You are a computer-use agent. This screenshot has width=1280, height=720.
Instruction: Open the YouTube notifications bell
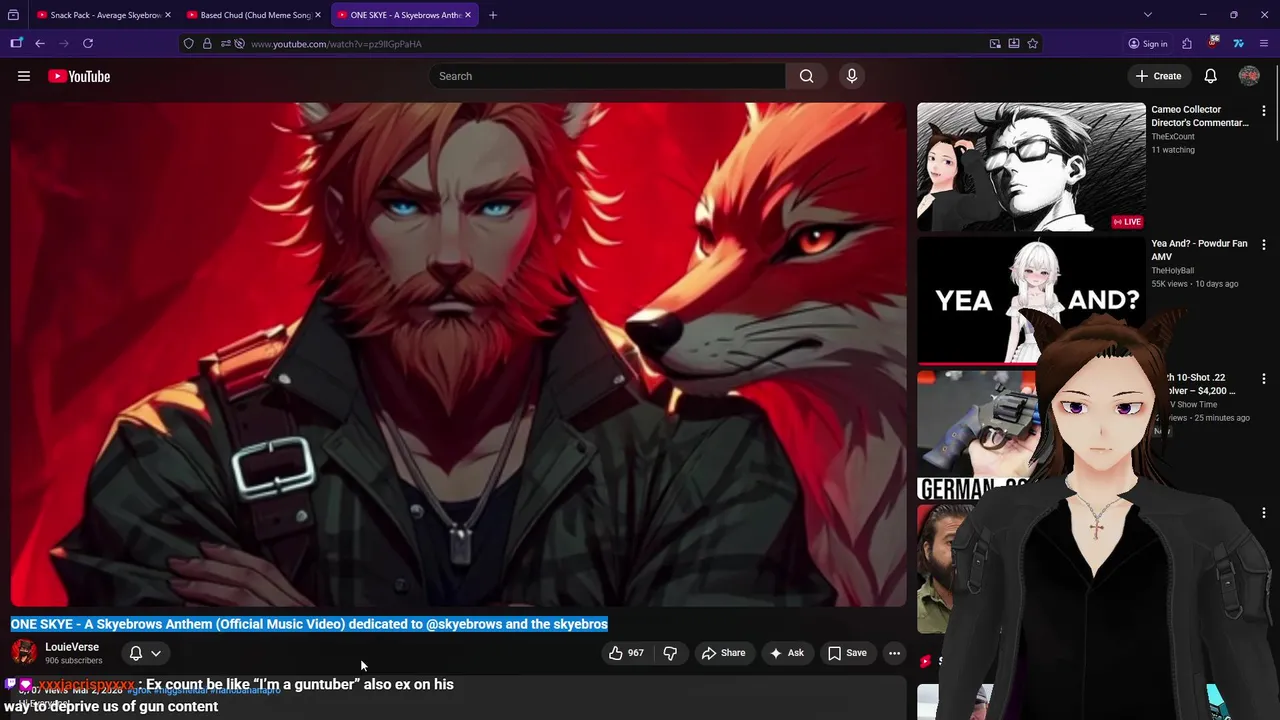tap(1210, 76)
